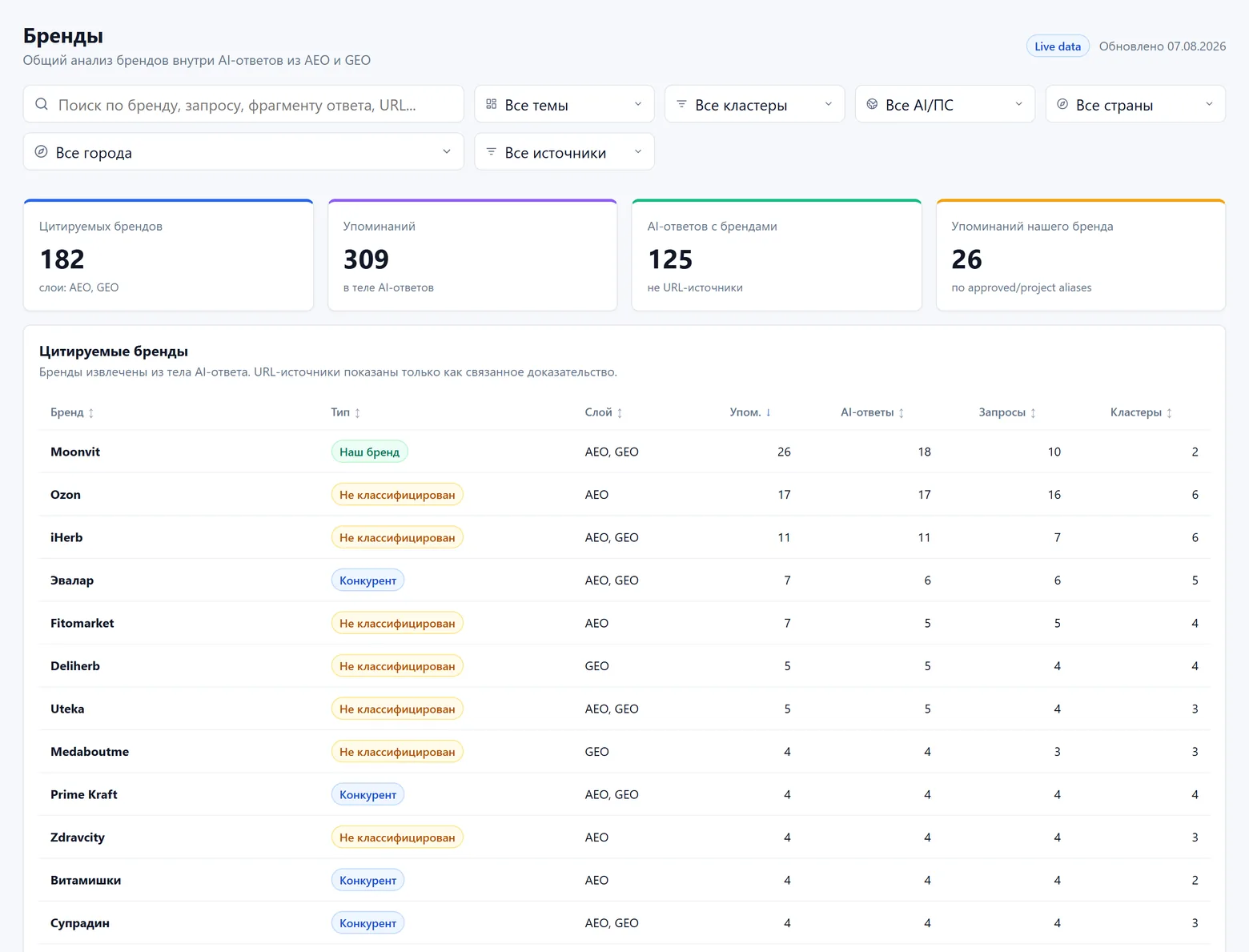The width and height of the screenshot is (1249, 952).
Task: Sort by Тип column arrows icon
Action: pyautogui.click(x=358, y=413)
